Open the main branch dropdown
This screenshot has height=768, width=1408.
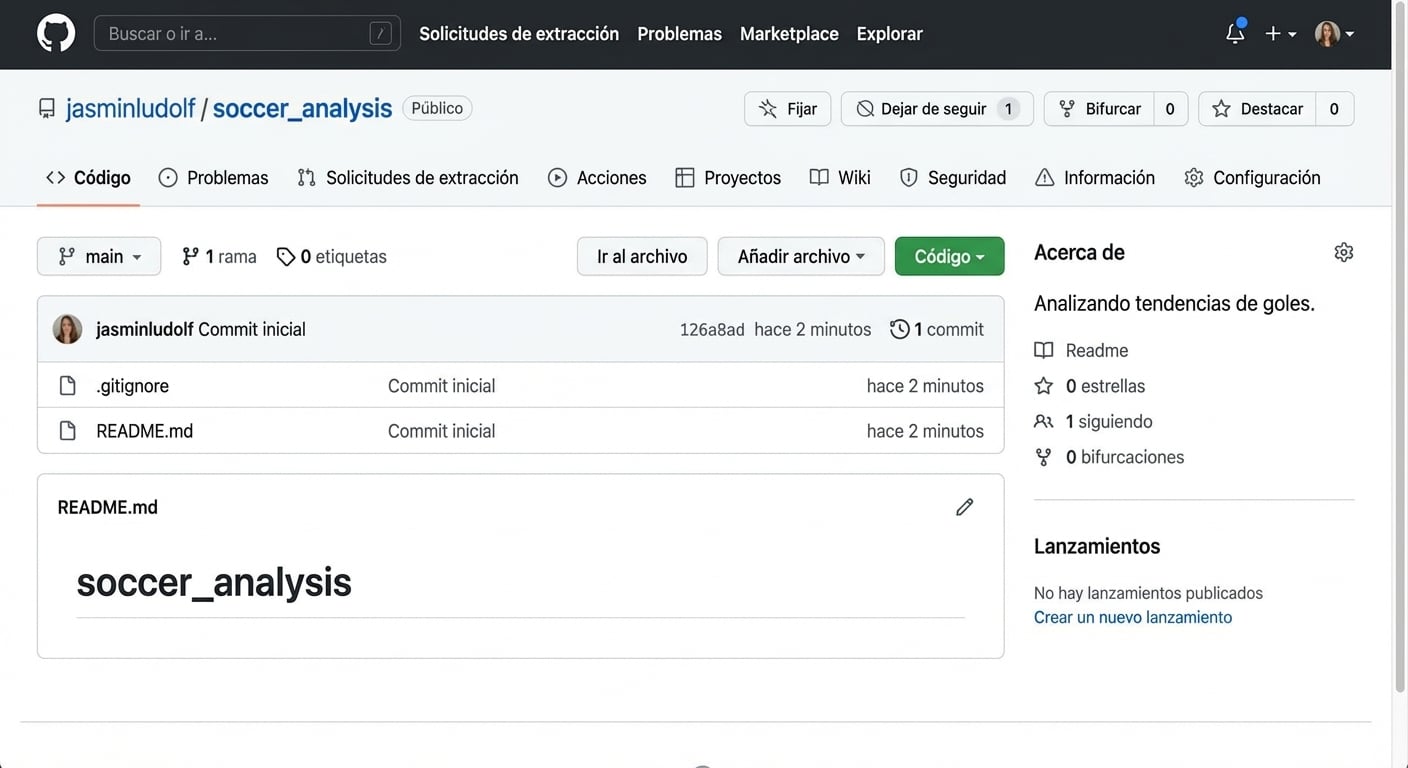coord(99,256)
